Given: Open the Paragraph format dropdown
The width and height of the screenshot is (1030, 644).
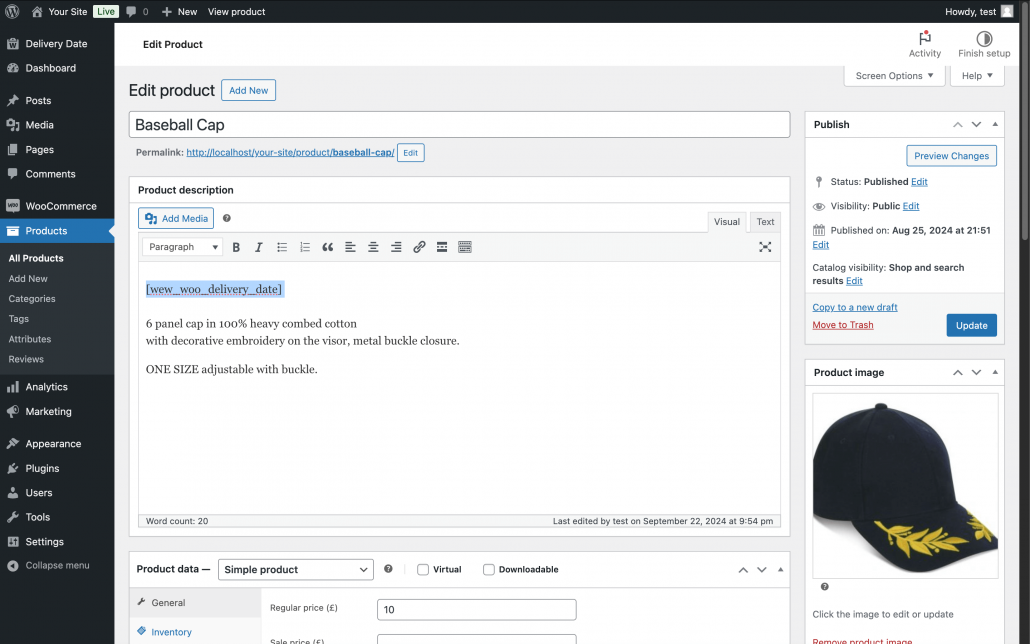Looking at the screenshot, I should [184, 247].
